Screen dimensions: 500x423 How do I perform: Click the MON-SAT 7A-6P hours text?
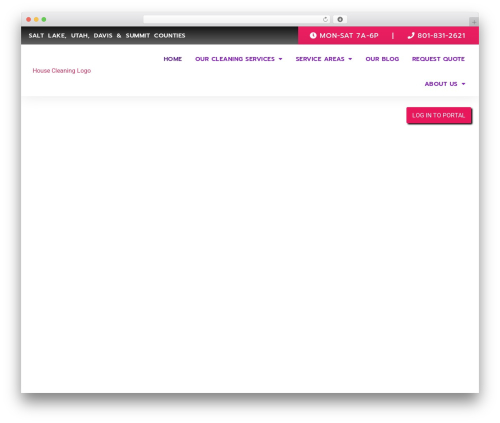pos(349,35)
